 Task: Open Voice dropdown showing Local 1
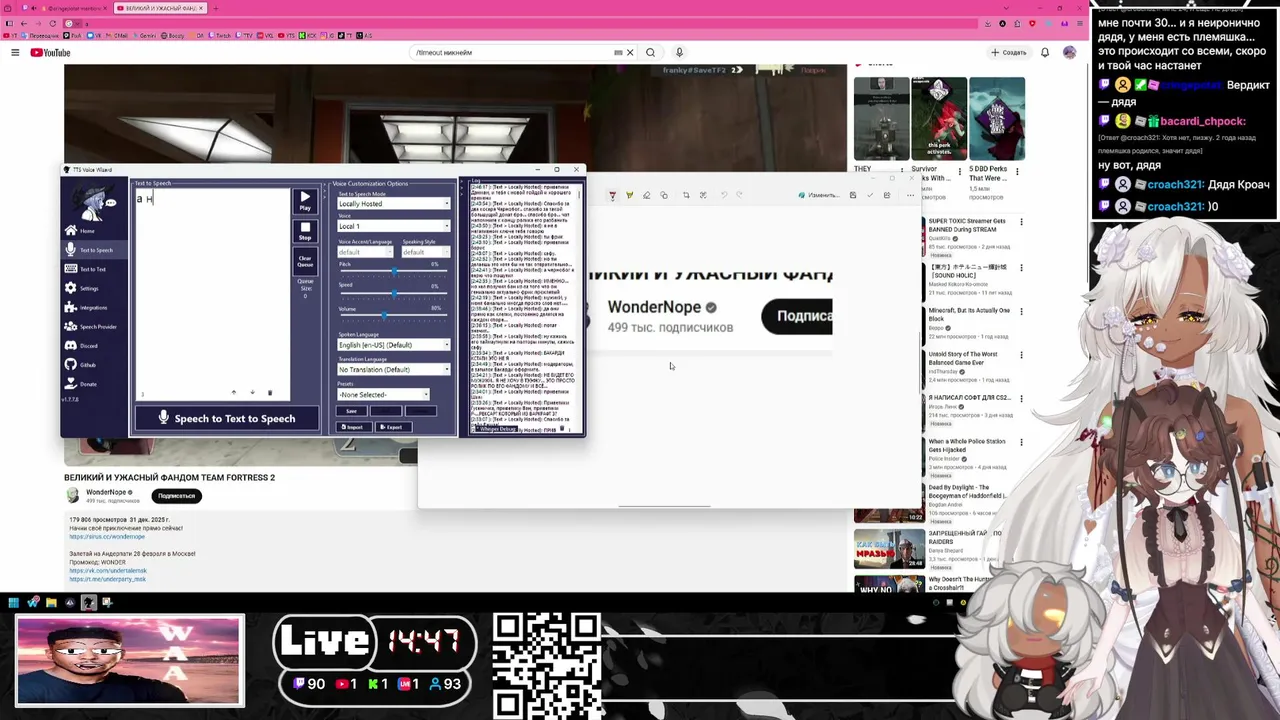(x=393, y=226)
